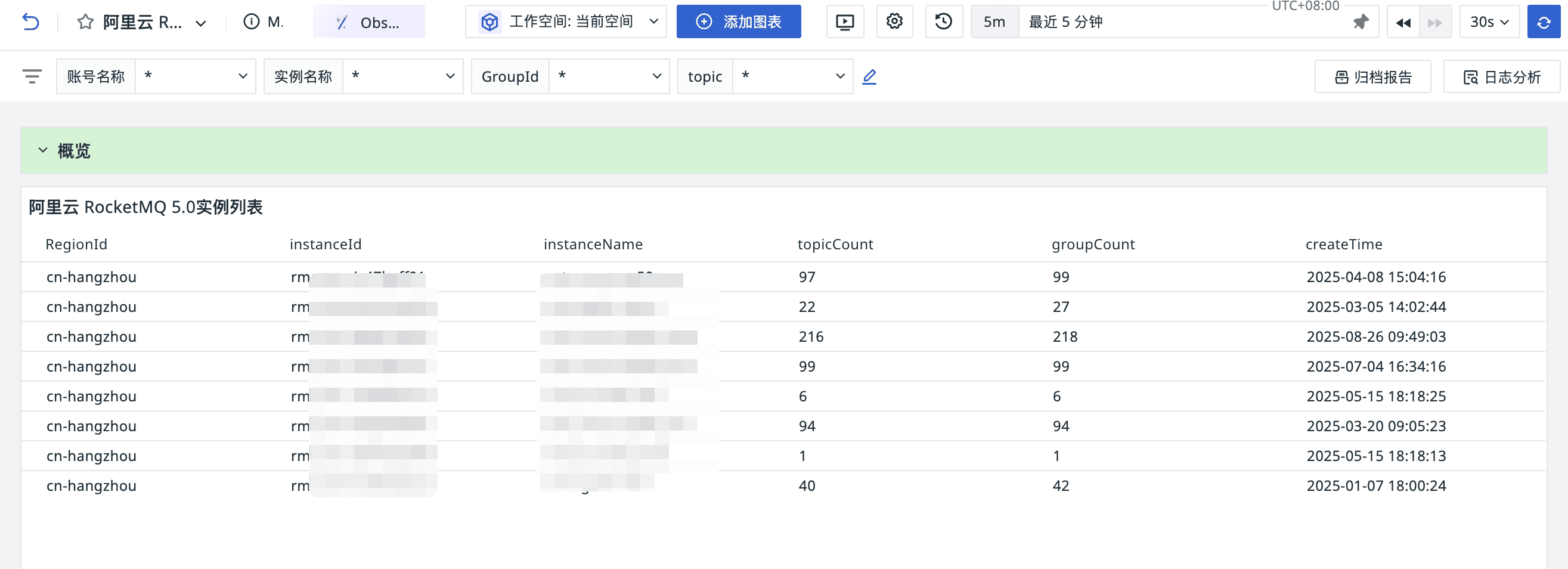Viewport: 1568px width, 569px height.
Task: Open the 30s refresh interval dropdown
Action: [1489, 23]
